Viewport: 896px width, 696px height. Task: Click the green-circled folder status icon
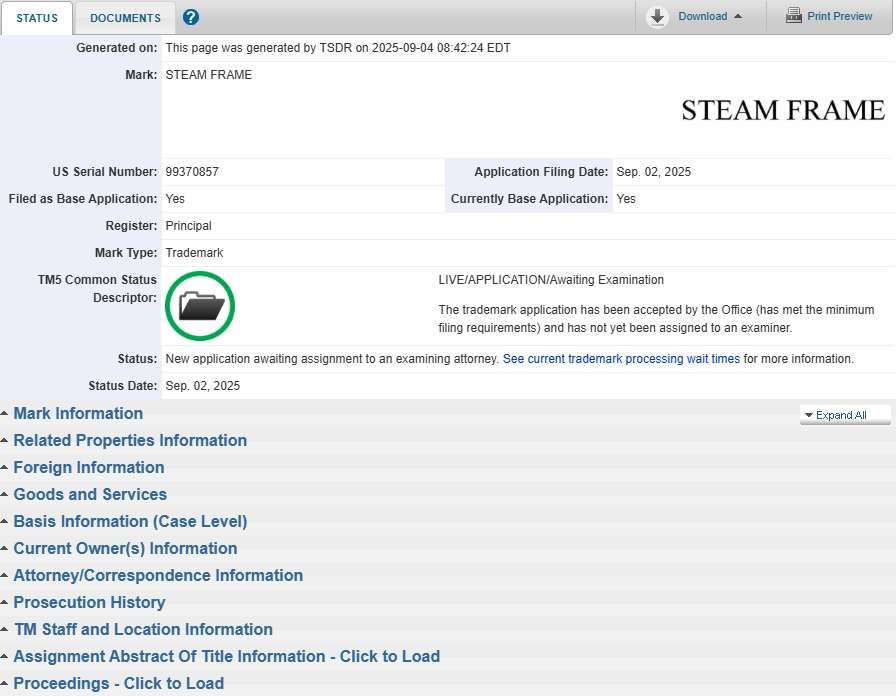click(x=200, y=306)
